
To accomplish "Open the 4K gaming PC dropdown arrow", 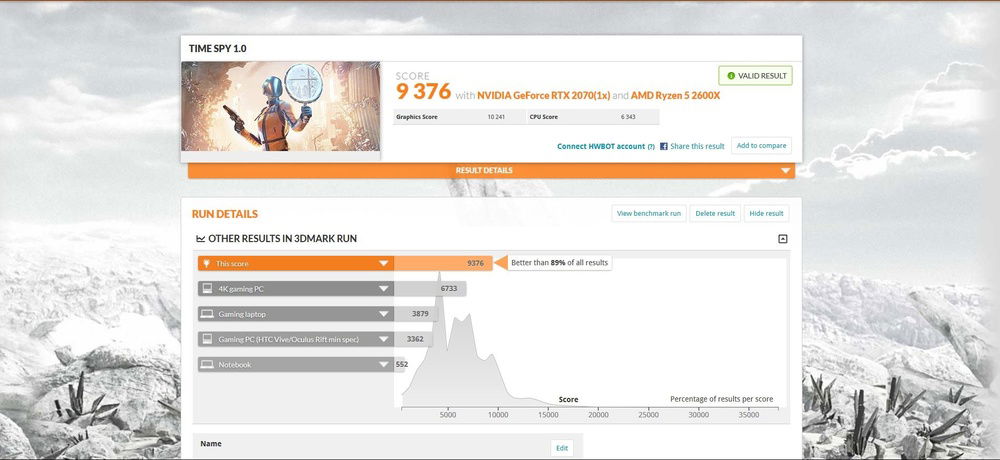I will [x=383, y=289].
